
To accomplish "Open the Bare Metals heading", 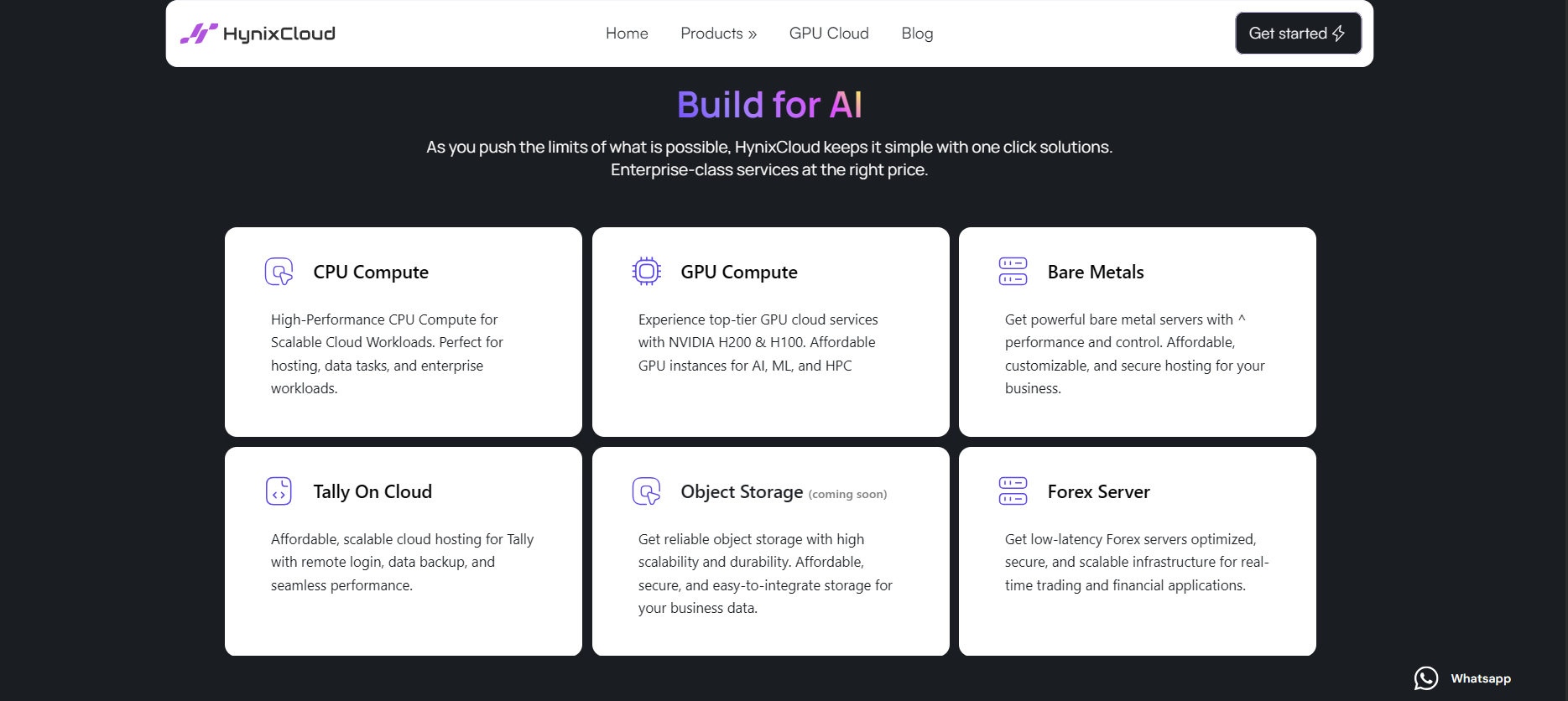I will tap(1096, 272).
